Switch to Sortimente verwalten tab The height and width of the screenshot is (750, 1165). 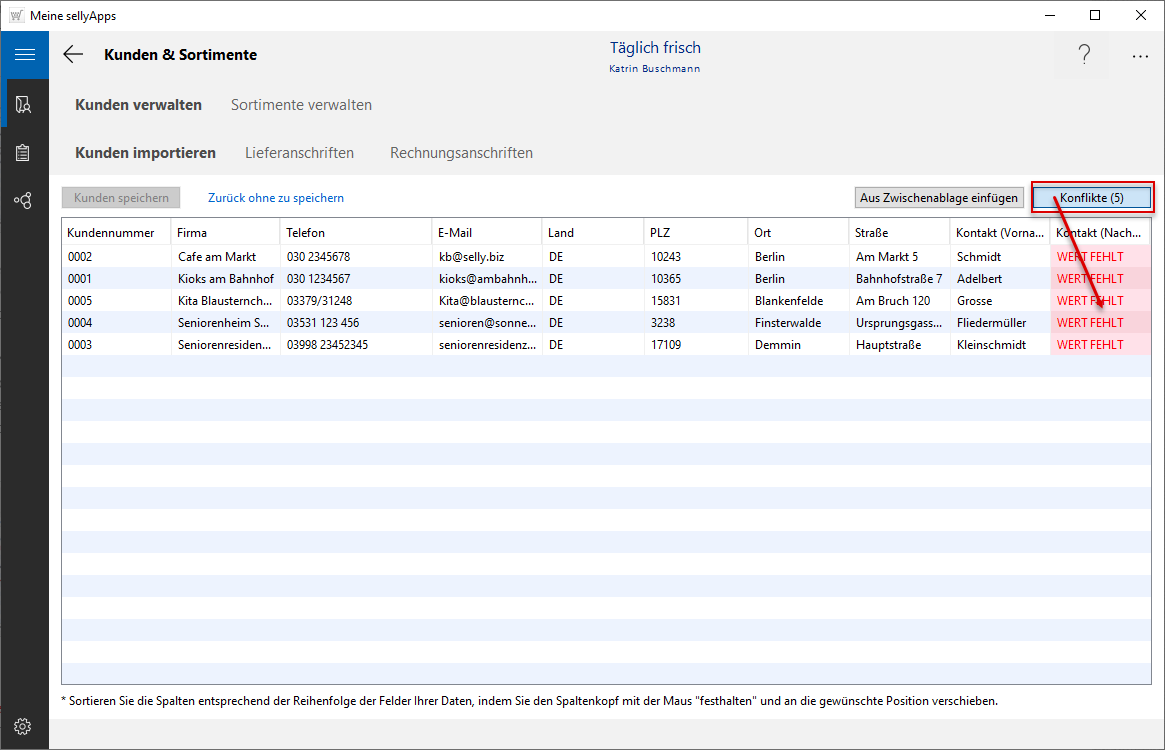pos(301,105)
